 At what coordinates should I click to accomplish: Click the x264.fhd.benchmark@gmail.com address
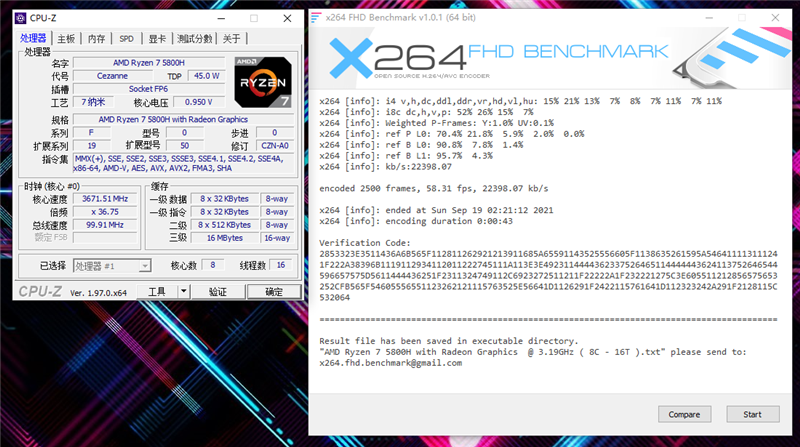391,363
